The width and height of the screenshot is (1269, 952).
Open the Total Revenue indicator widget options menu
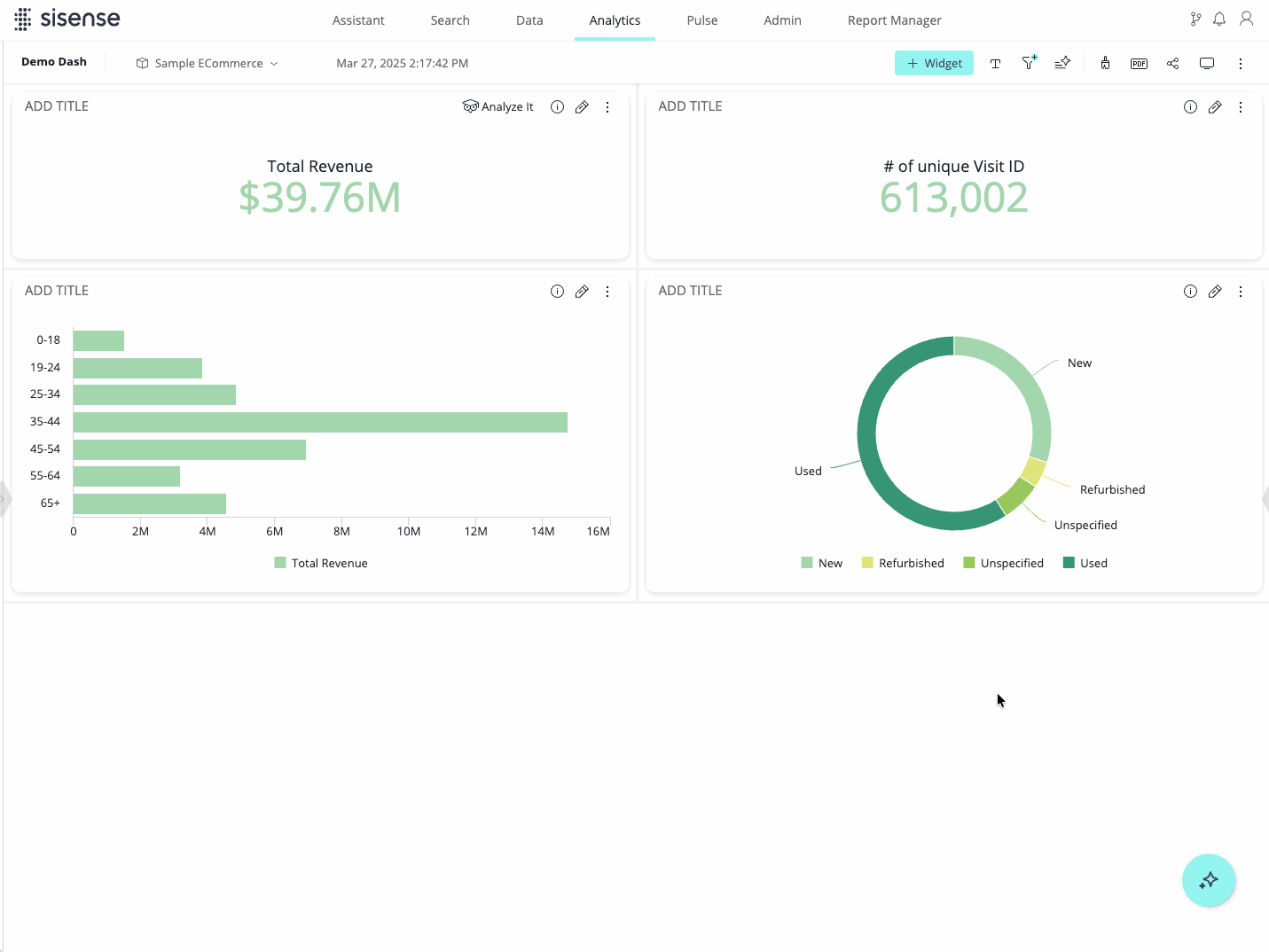click(607, 107)
